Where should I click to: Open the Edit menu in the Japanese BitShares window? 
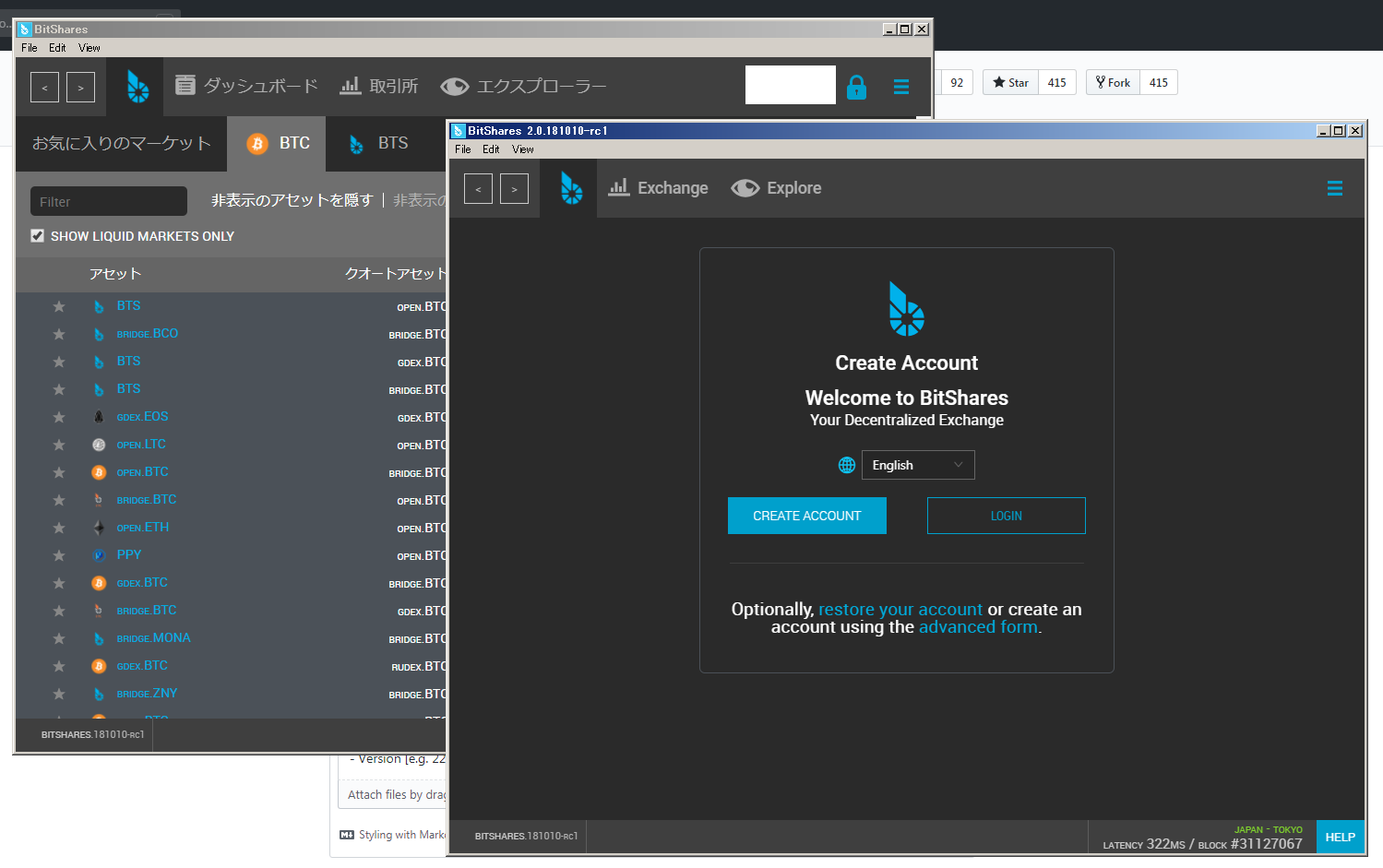pyautogui.click(x=57, y=48)
